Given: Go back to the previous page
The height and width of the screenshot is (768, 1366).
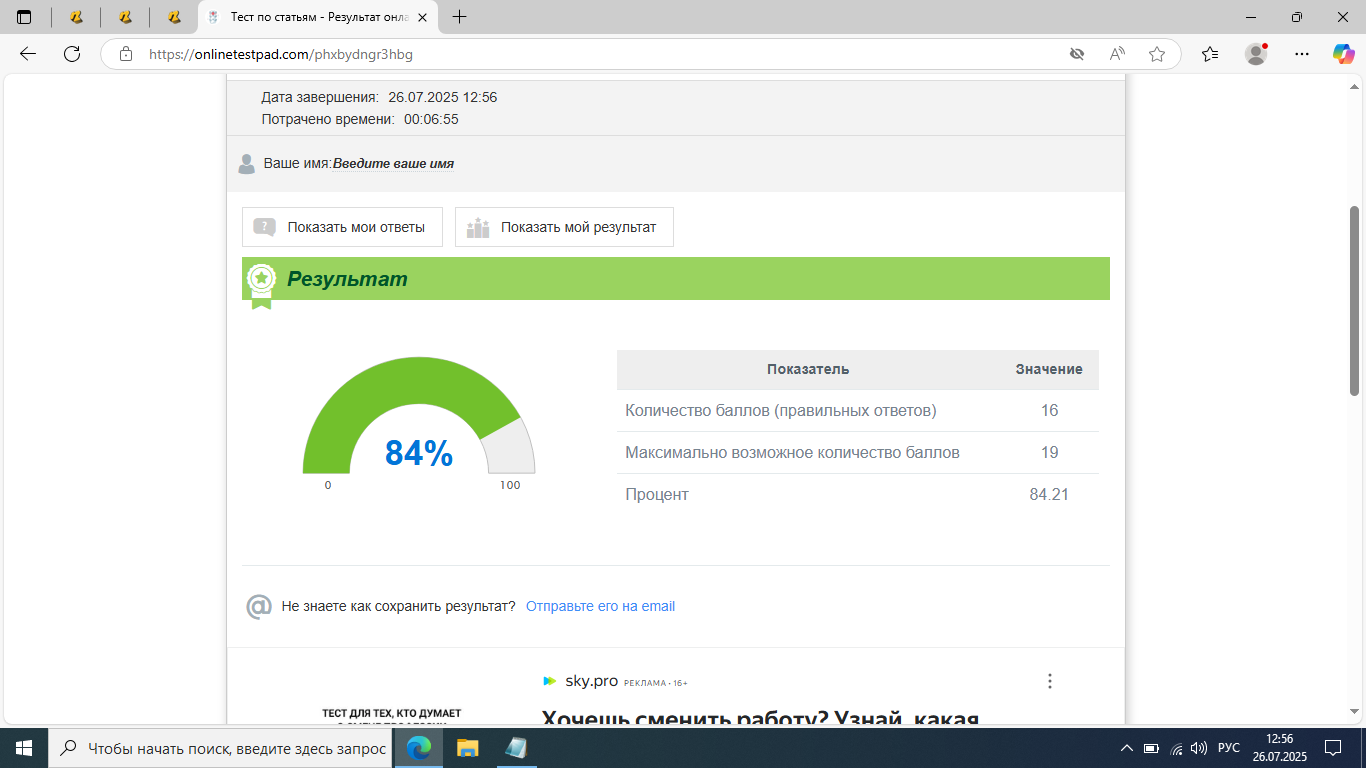Looking at the screenshot, I should [28, 54].
